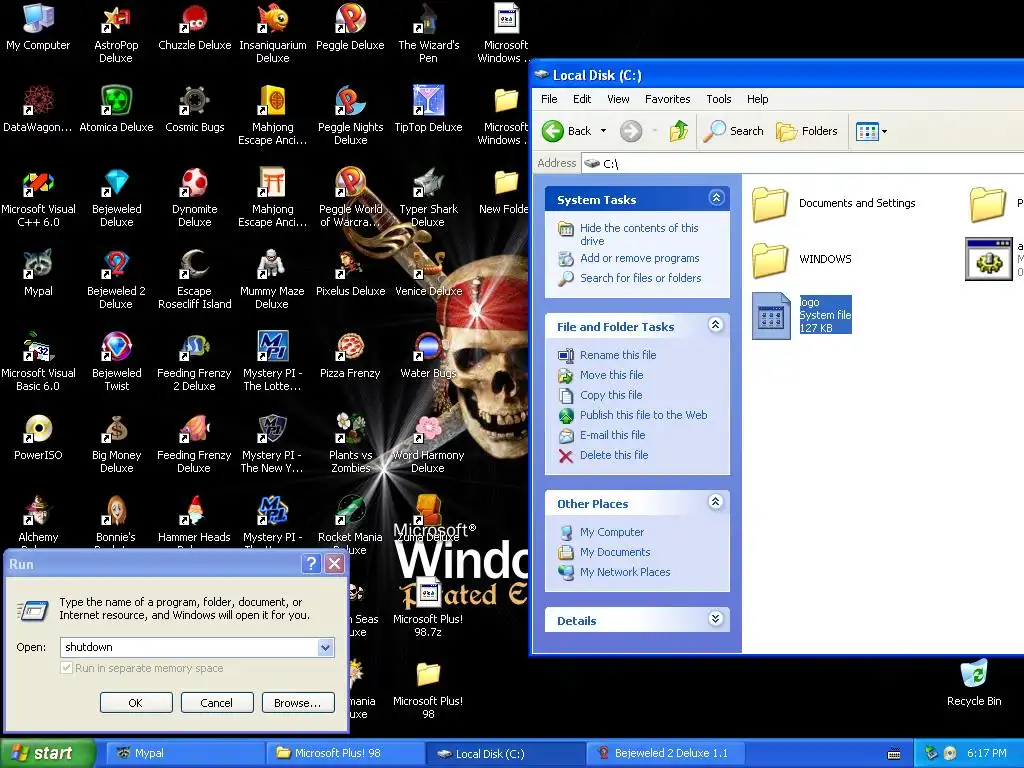The height and width of the screenshot is (768, 1024).
Task: Expand the Details panel
Action: click(716, 618)
